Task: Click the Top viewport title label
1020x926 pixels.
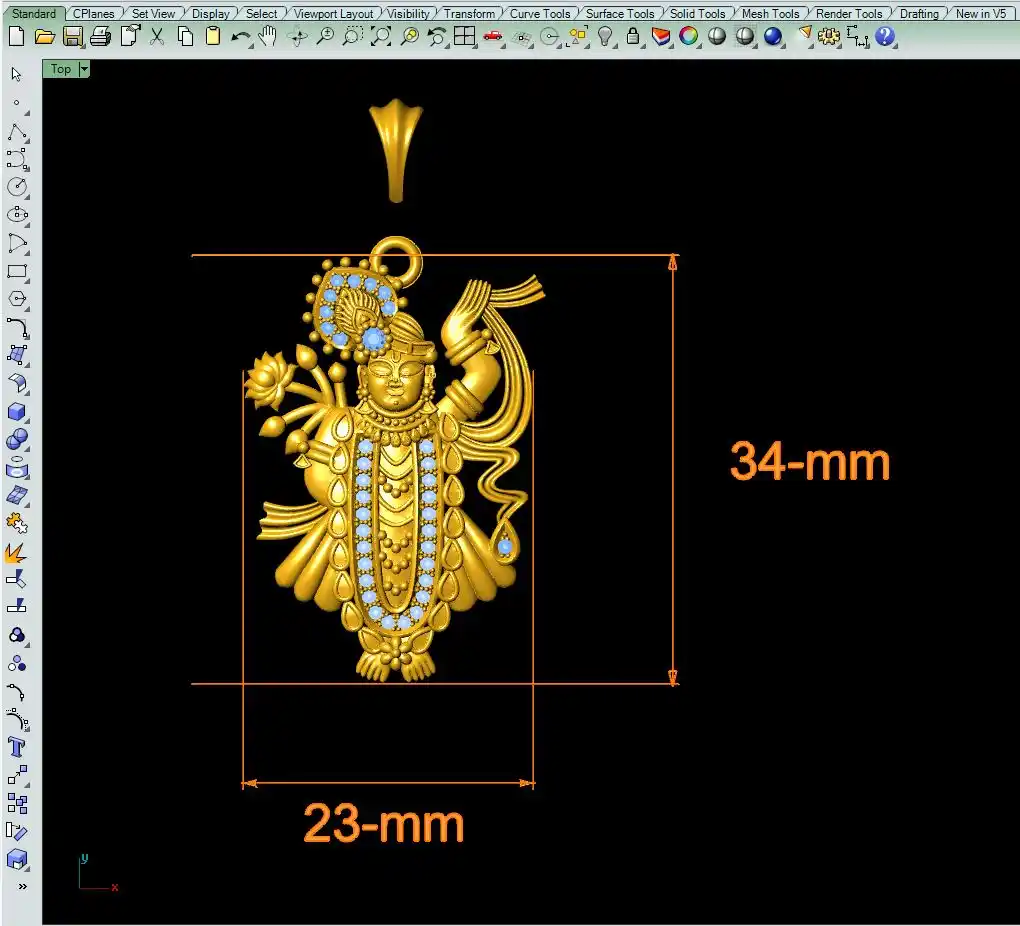Action: [x=61, y=69]
